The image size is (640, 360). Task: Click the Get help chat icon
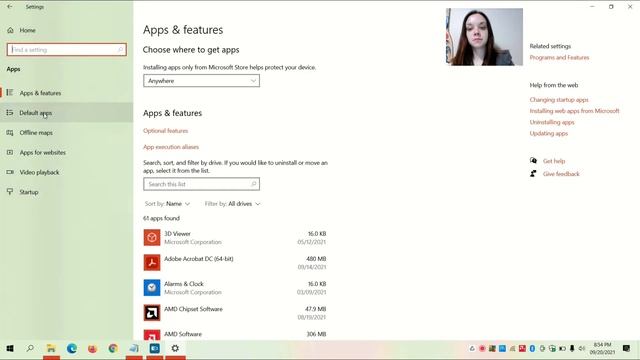pos(533,161)
